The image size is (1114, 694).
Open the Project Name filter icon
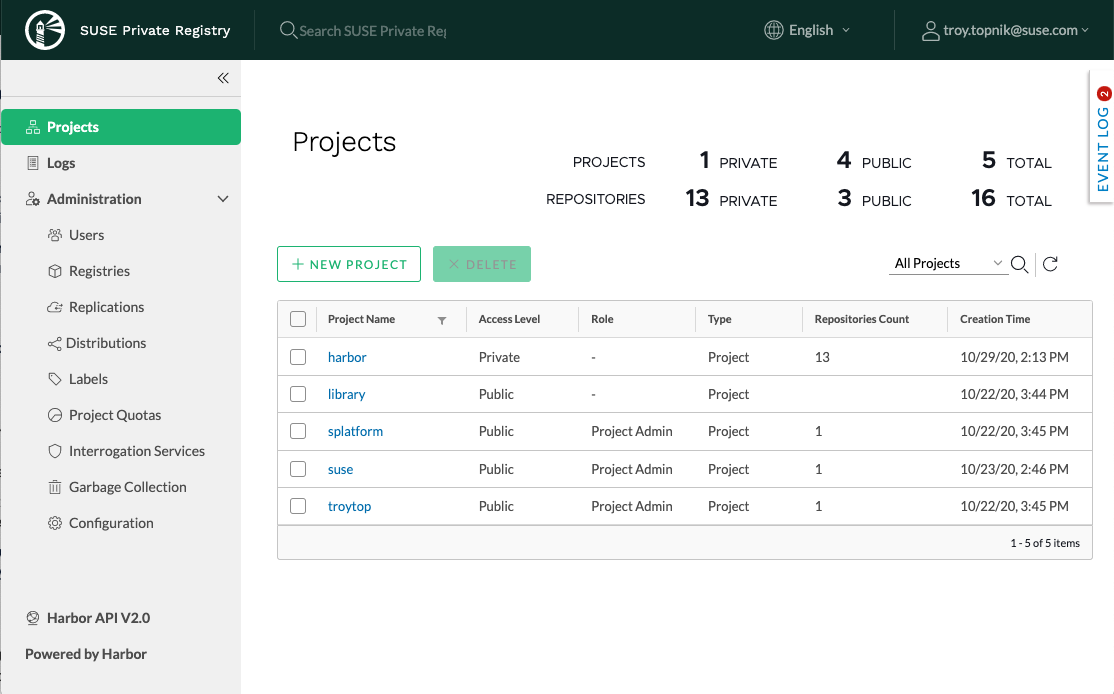coord(442,320)
